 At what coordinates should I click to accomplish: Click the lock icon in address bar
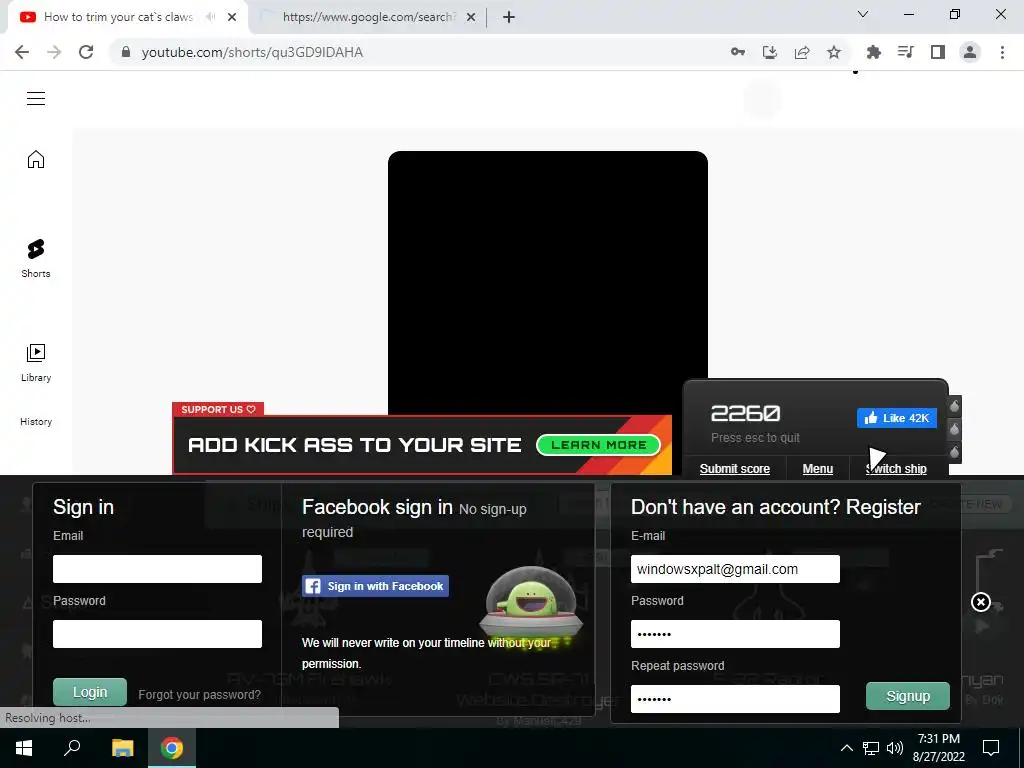126,52
